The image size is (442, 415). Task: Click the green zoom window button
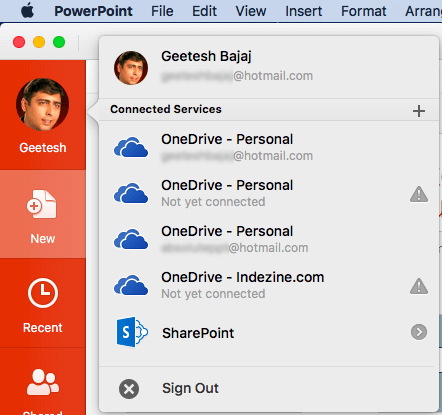tap(59, 42)
